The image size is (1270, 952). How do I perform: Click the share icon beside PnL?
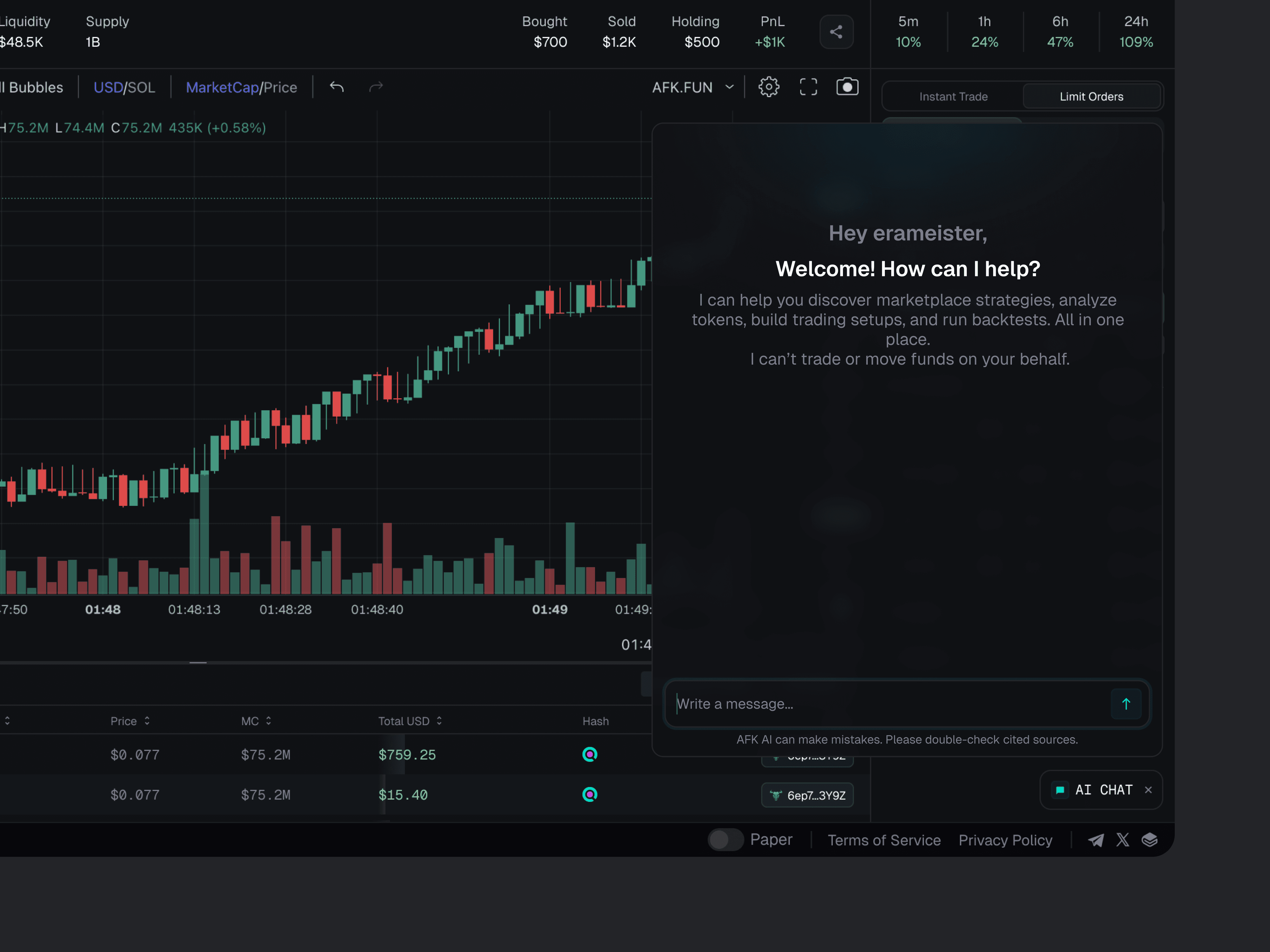(x=836, y=31)
